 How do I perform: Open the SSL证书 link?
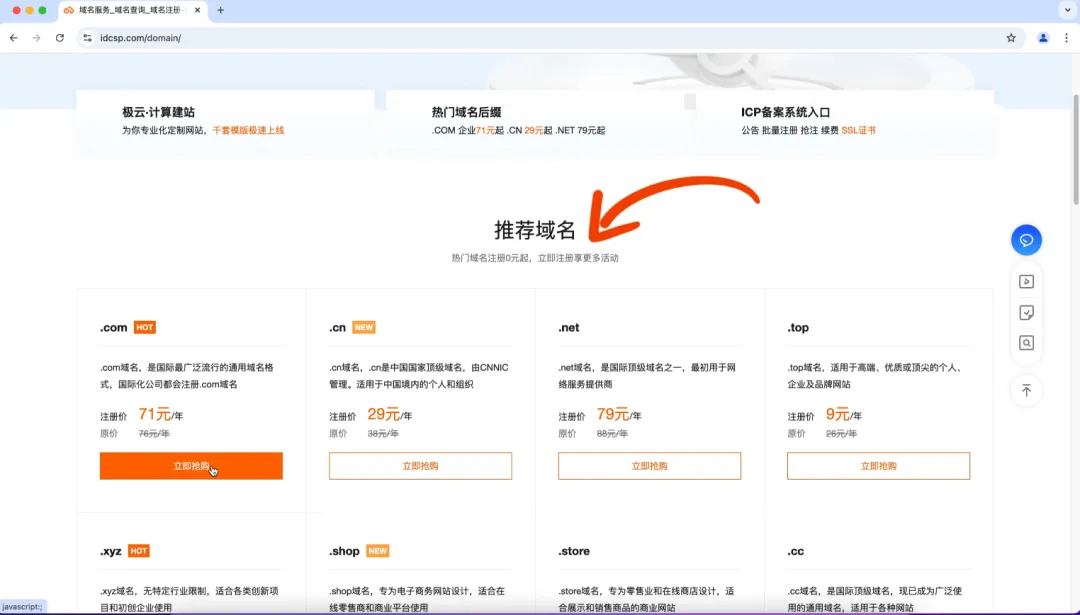[x=858, y=130]
